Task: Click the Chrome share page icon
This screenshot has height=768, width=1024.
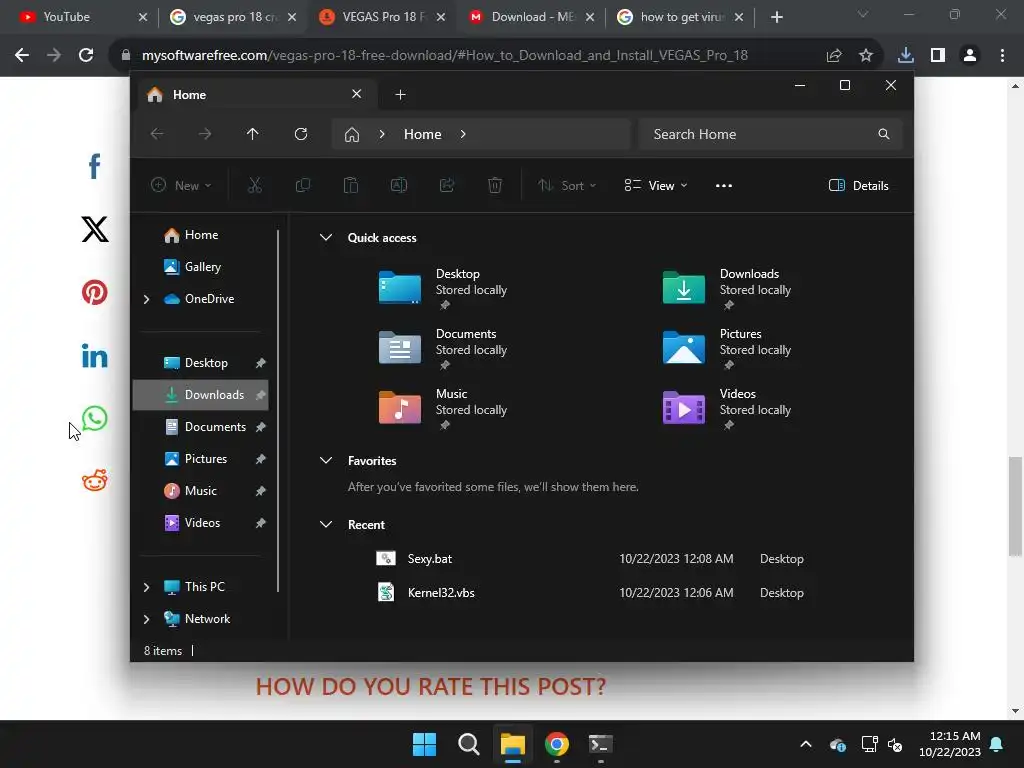Action: point(834,56)
